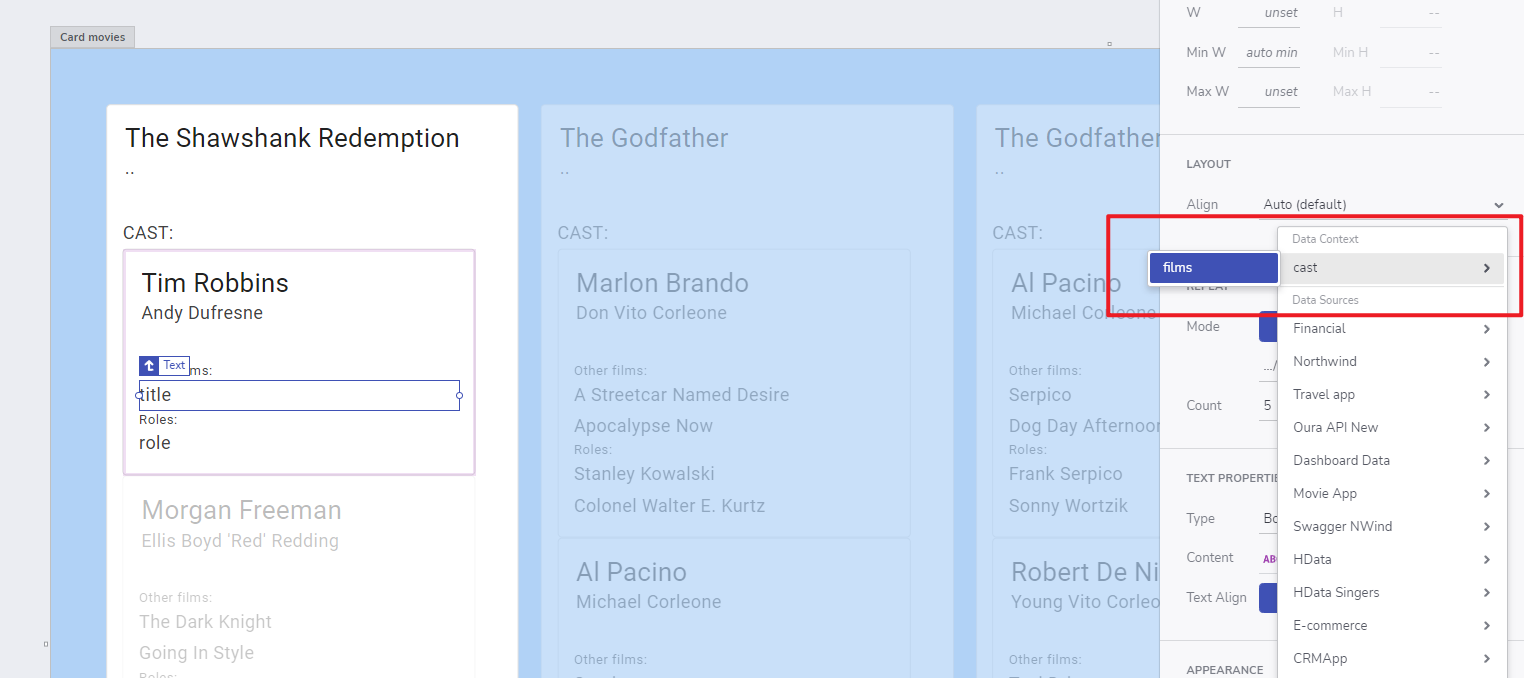Image resolution: width=1524 pixels, height=678 pixels.
Task: Select parent using the arrow on Text tag
Action: point(149,366)
